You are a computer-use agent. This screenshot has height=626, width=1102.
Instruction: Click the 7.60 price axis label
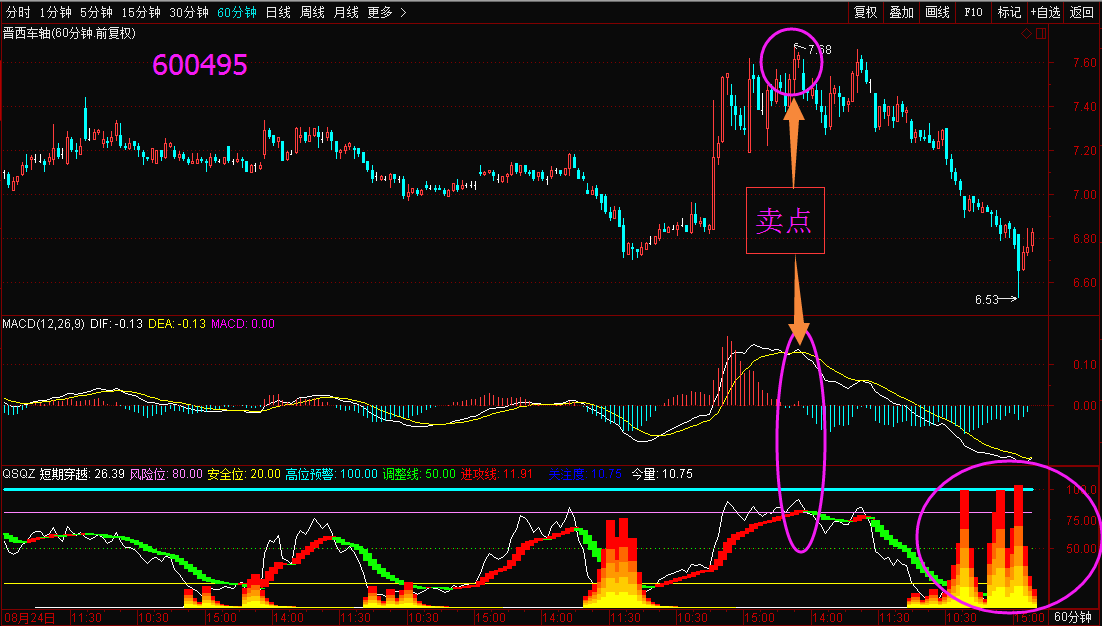(1086, 63)
